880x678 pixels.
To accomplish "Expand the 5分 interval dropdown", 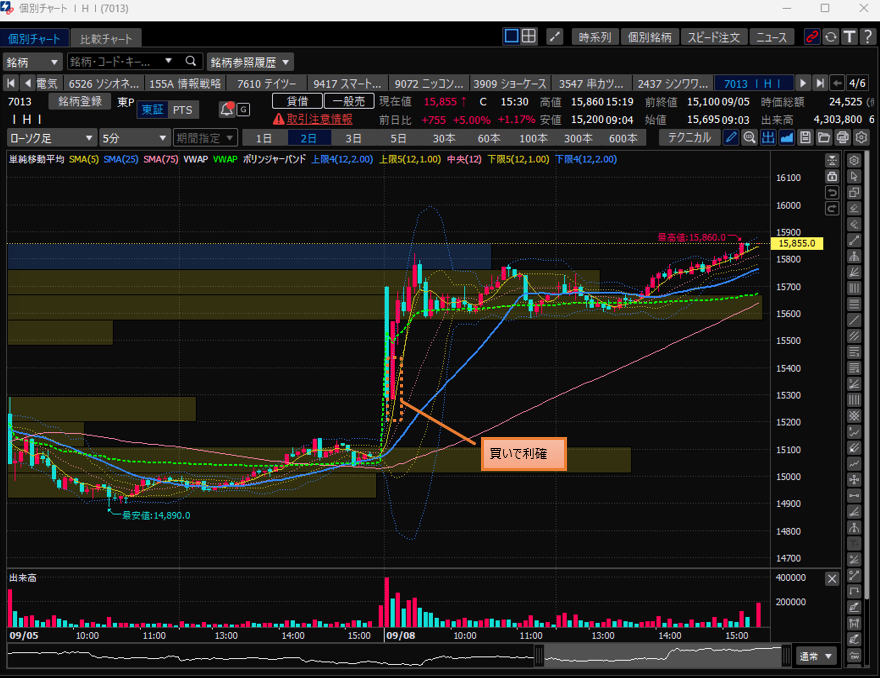I will pos(135,137).
